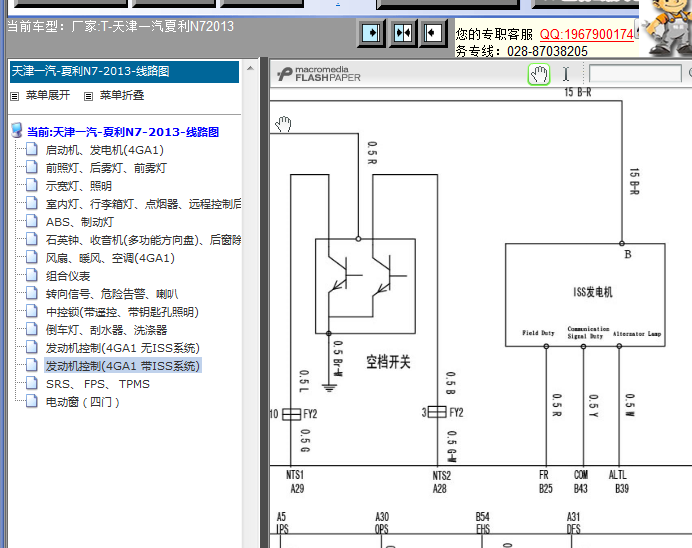Viewport: 692px width, 548px height.
Task: Click the 空档开关 label in diagram
Action: pos(388,362)
